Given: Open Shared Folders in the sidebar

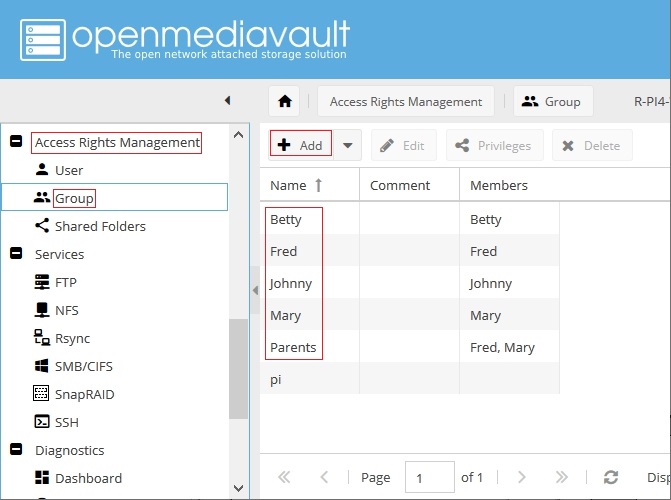Looking at the screenshot, I should click(x=99, y=226).
